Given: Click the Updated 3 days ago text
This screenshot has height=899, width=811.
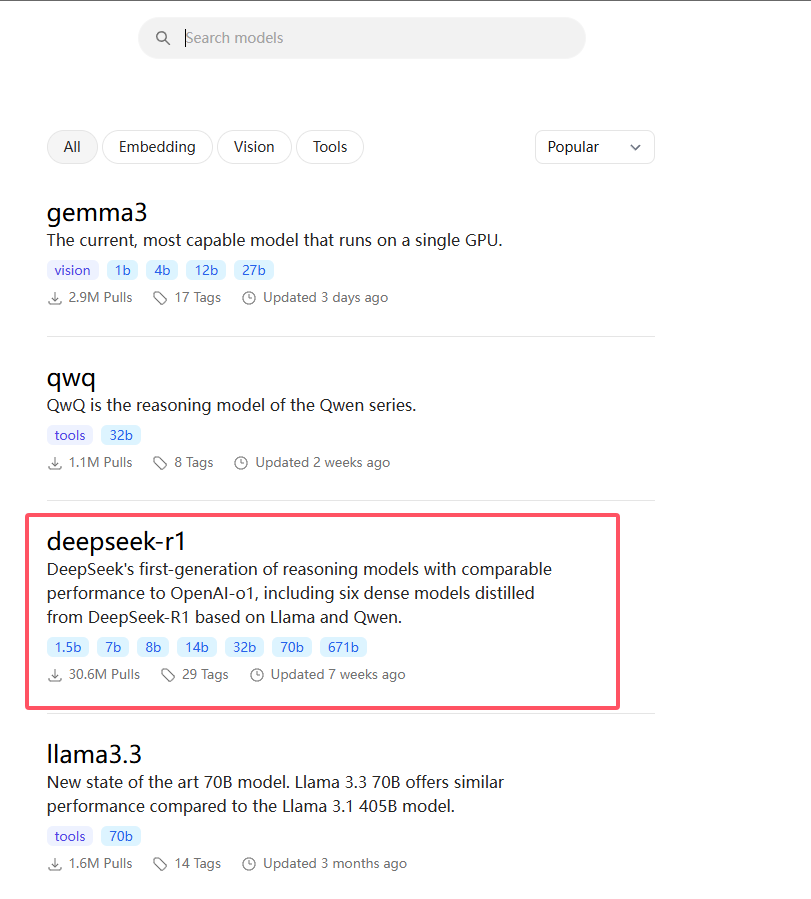Looking at the screenshot, I should 326,298.
